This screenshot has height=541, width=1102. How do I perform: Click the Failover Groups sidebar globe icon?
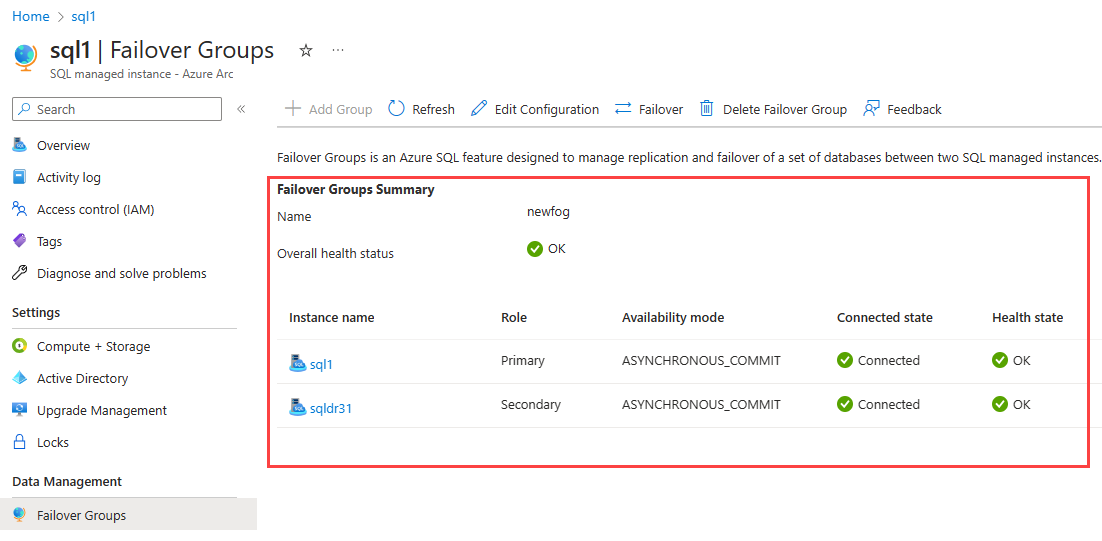point(20,514)
